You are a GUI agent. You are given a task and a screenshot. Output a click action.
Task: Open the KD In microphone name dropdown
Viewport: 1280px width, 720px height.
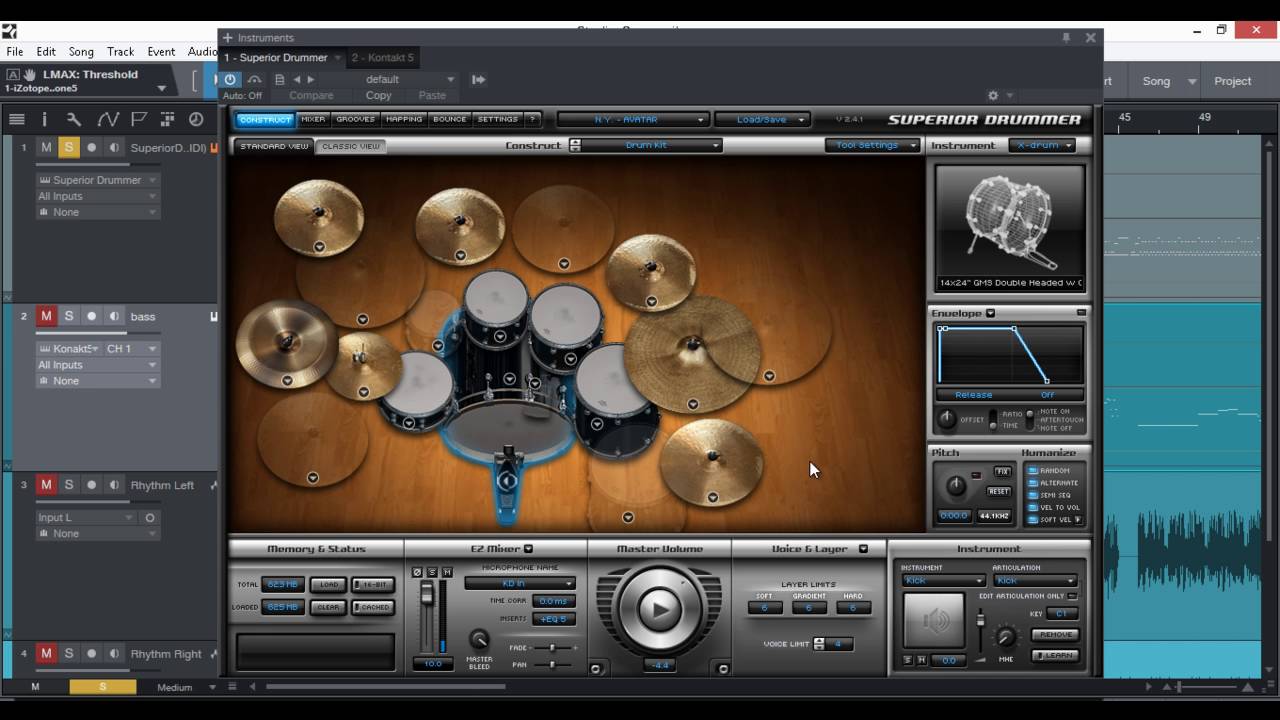(520, 583)
